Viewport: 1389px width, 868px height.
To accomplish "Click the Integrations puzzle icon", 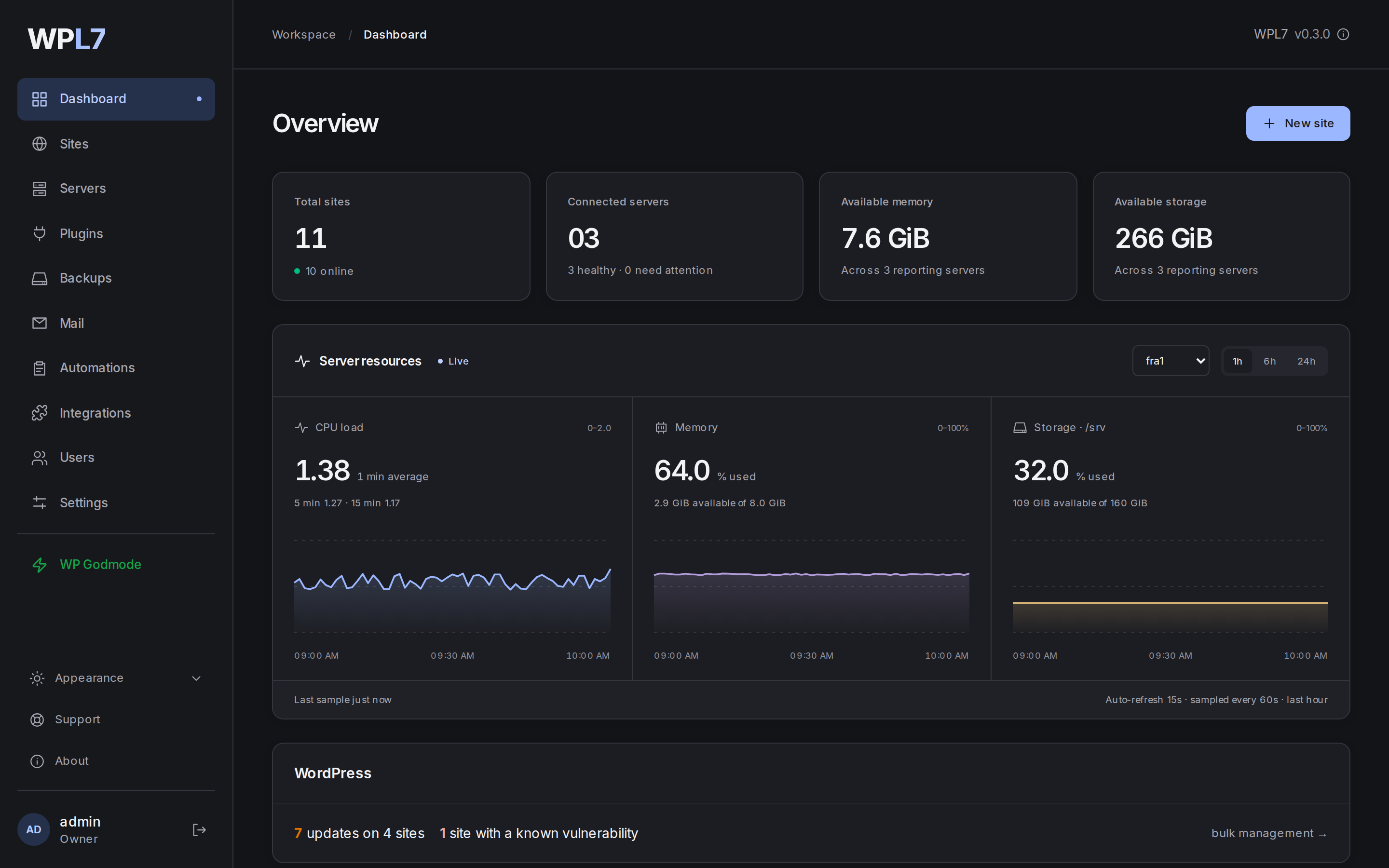I will (x=39, y=413).
